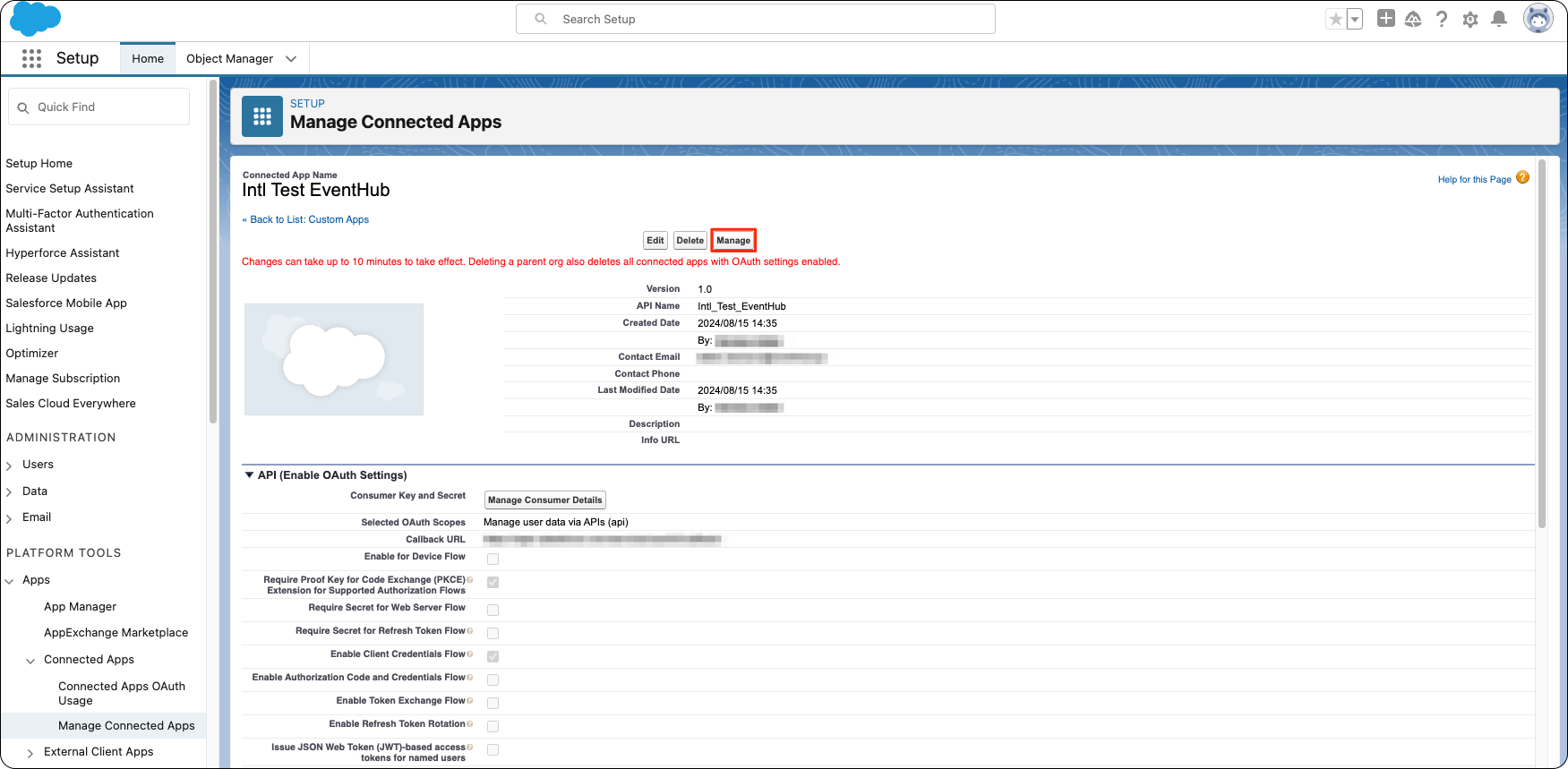Image resolution: width=1568 pixels, height=769 pixels.
Task: Go Back to List: Custom Apps
Action: 305,219
